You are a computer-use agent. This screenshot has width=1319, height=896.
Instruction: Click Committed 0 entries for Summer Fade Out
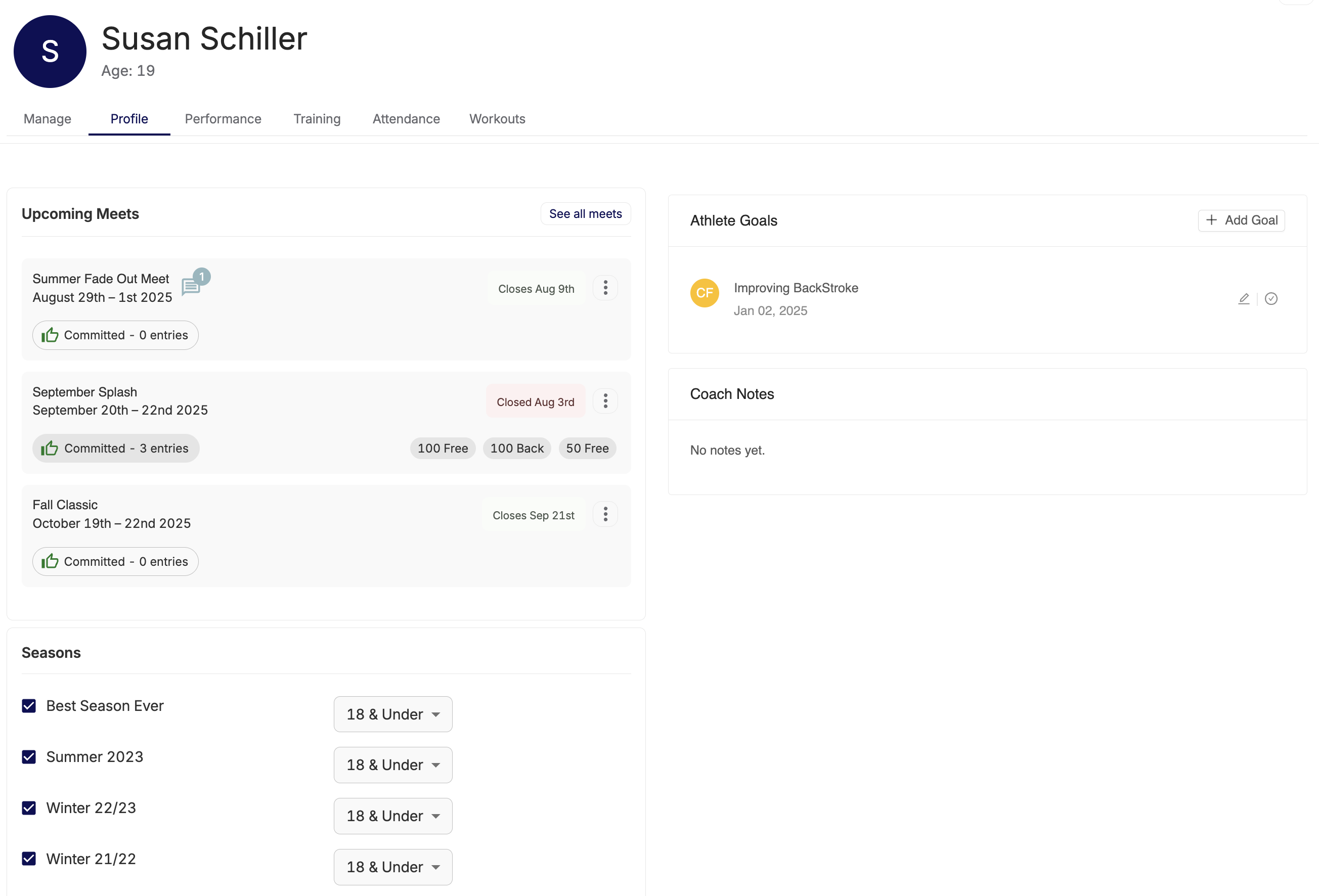pos(115,335)
